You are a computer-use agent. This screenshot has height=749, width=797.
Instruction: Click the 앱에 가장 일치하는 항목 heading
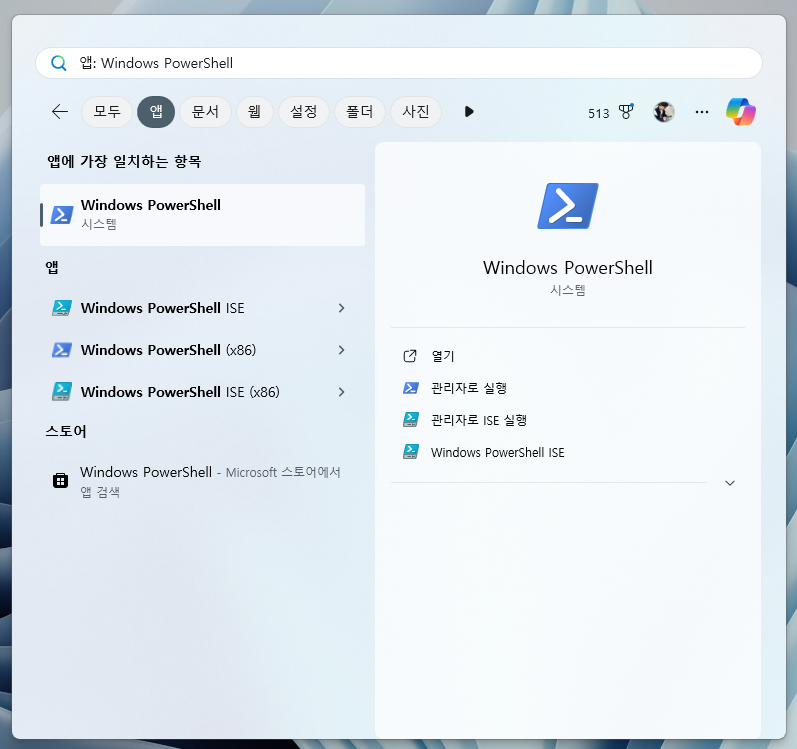tap(124, 162)
